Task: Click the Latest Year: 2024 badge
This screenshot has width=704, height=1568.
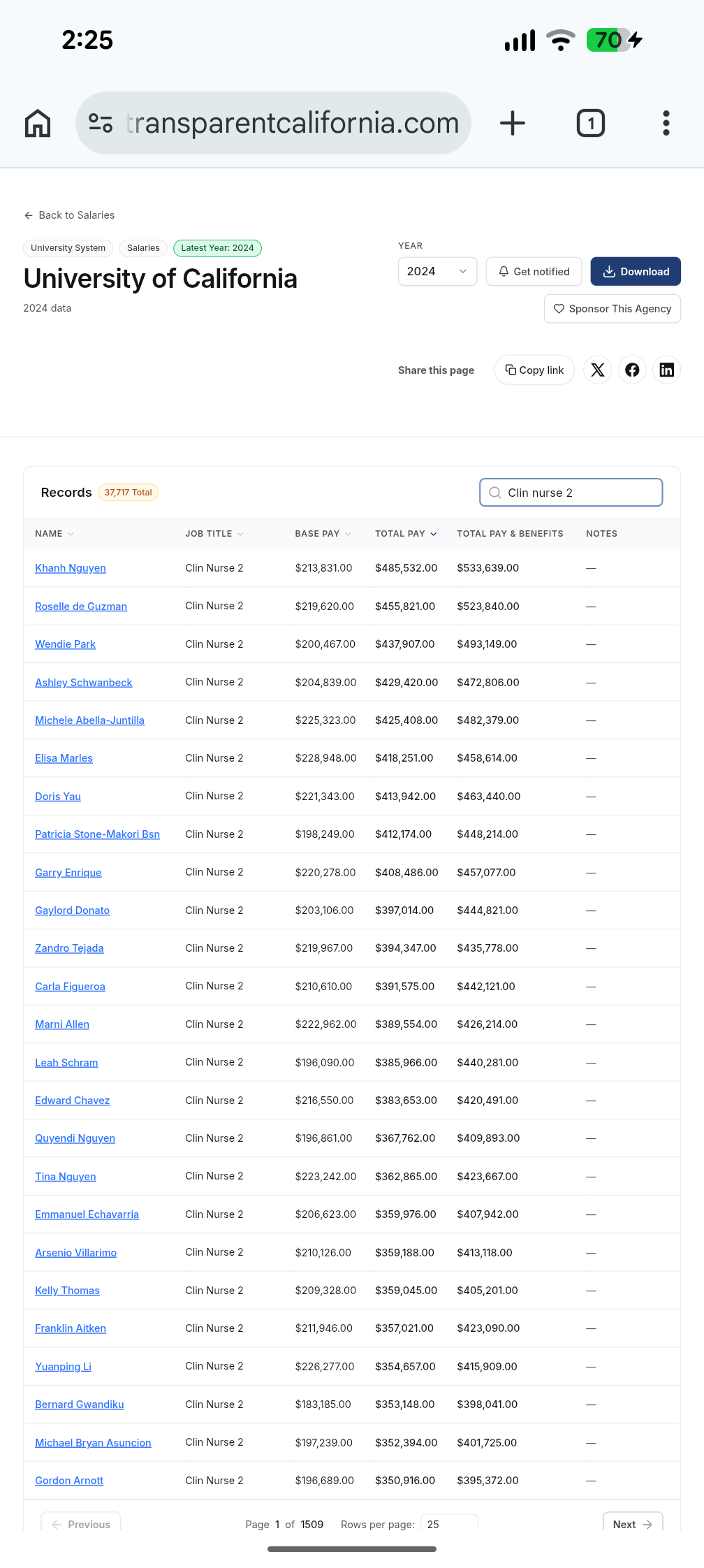Action: tap(217, 248)
